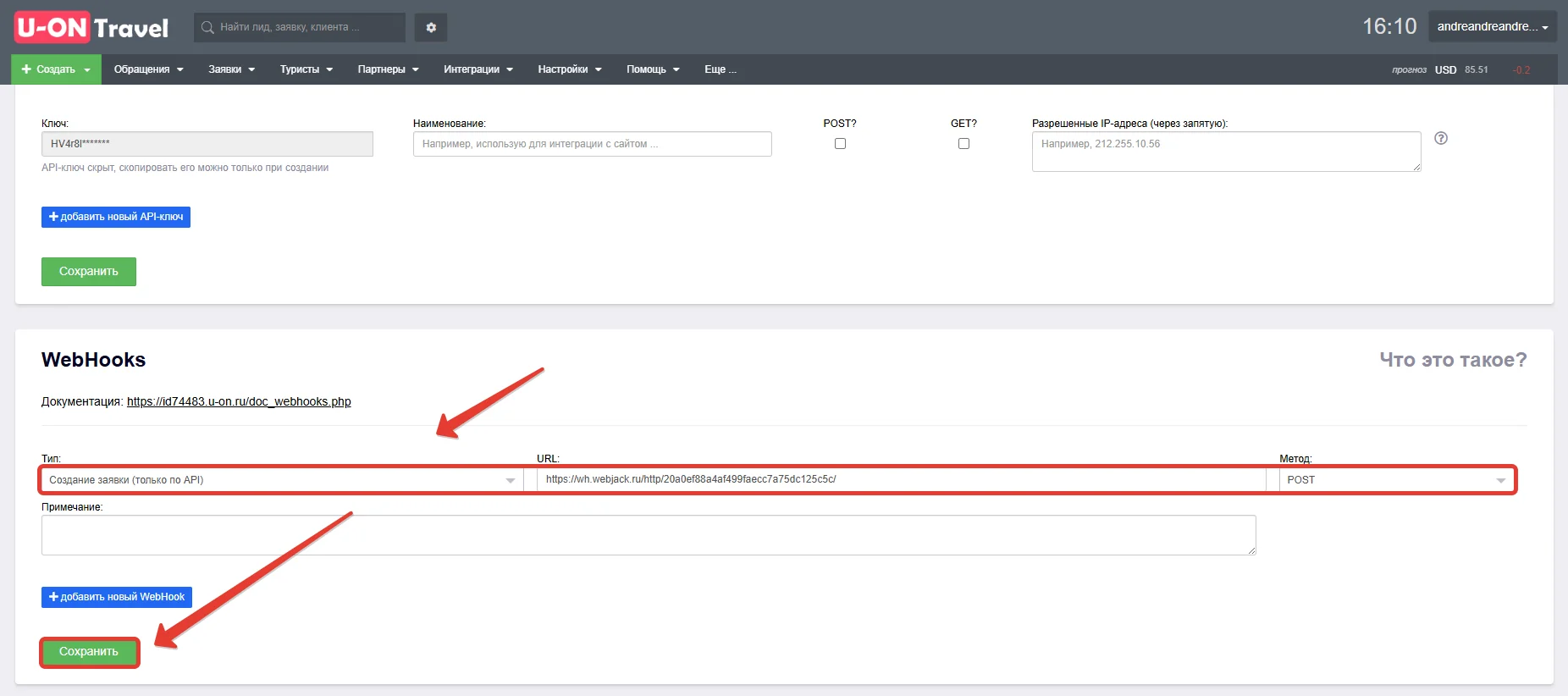Screen dimensions: 1568x696
Task: Click the Примечание textarea
Action: coord(649,535)
